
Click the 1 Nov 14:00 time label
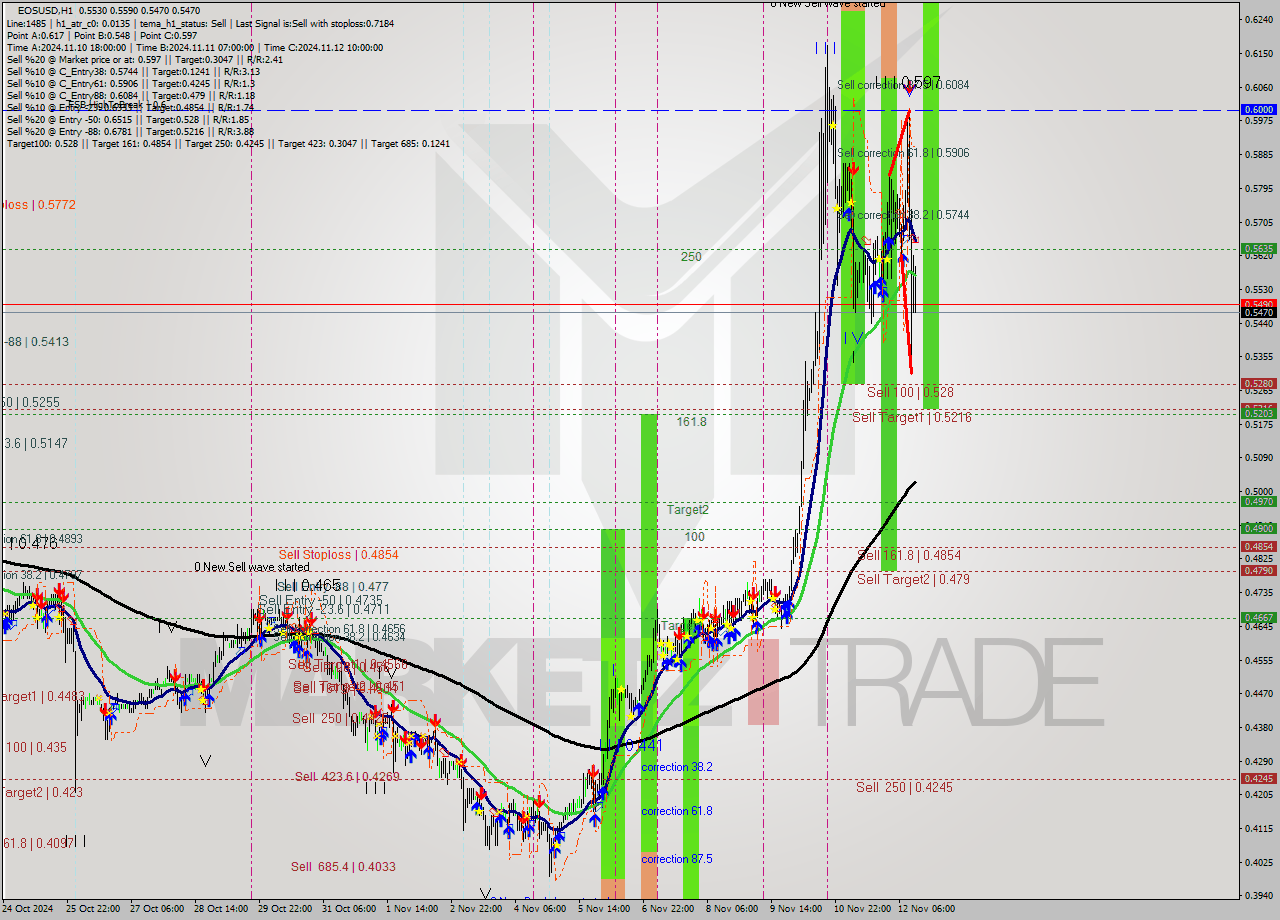[x=412, y=909]
